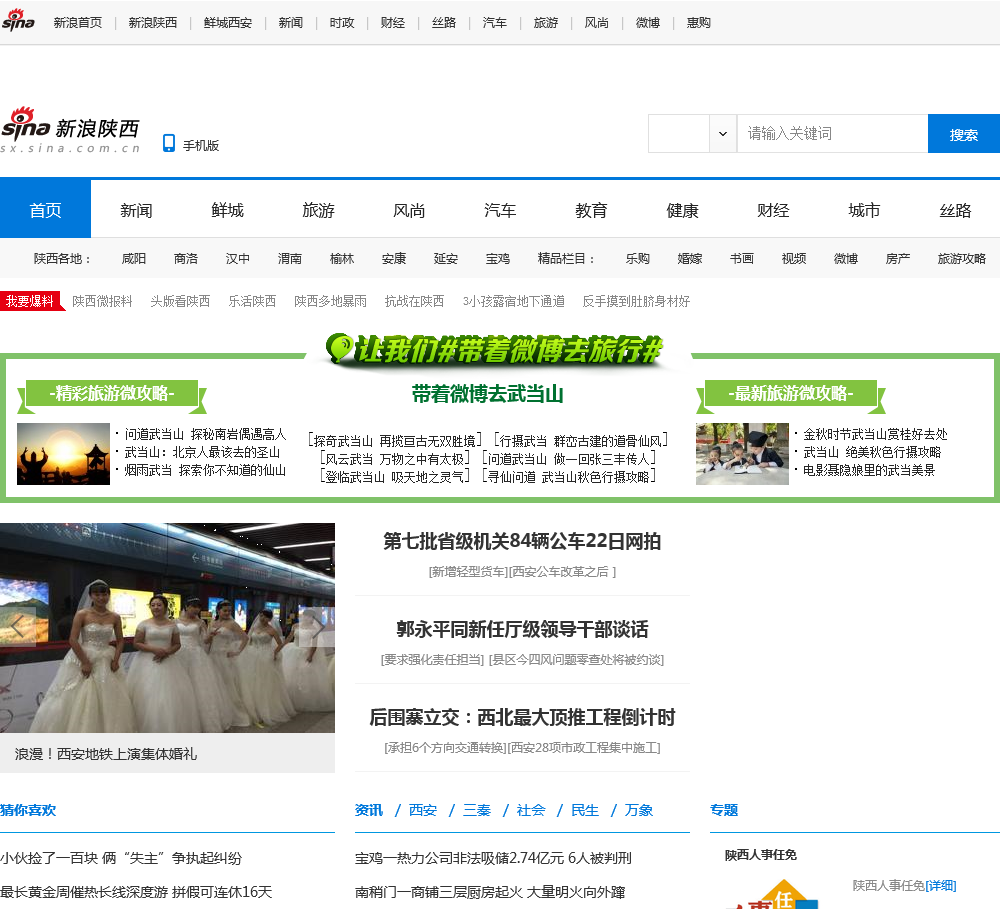Open the 陕西多地暴雨 link
The width and height of the screenshot is (1000, 909).
point(330,301)
